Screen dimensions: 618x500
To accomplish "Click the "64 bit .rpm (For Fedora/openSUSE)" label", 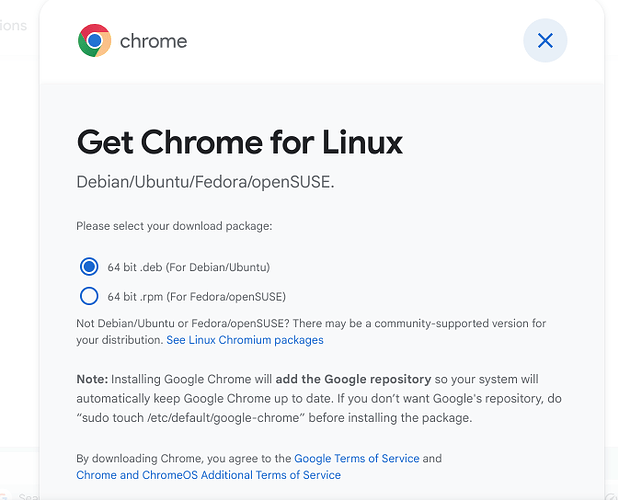I will pos(197,296).
